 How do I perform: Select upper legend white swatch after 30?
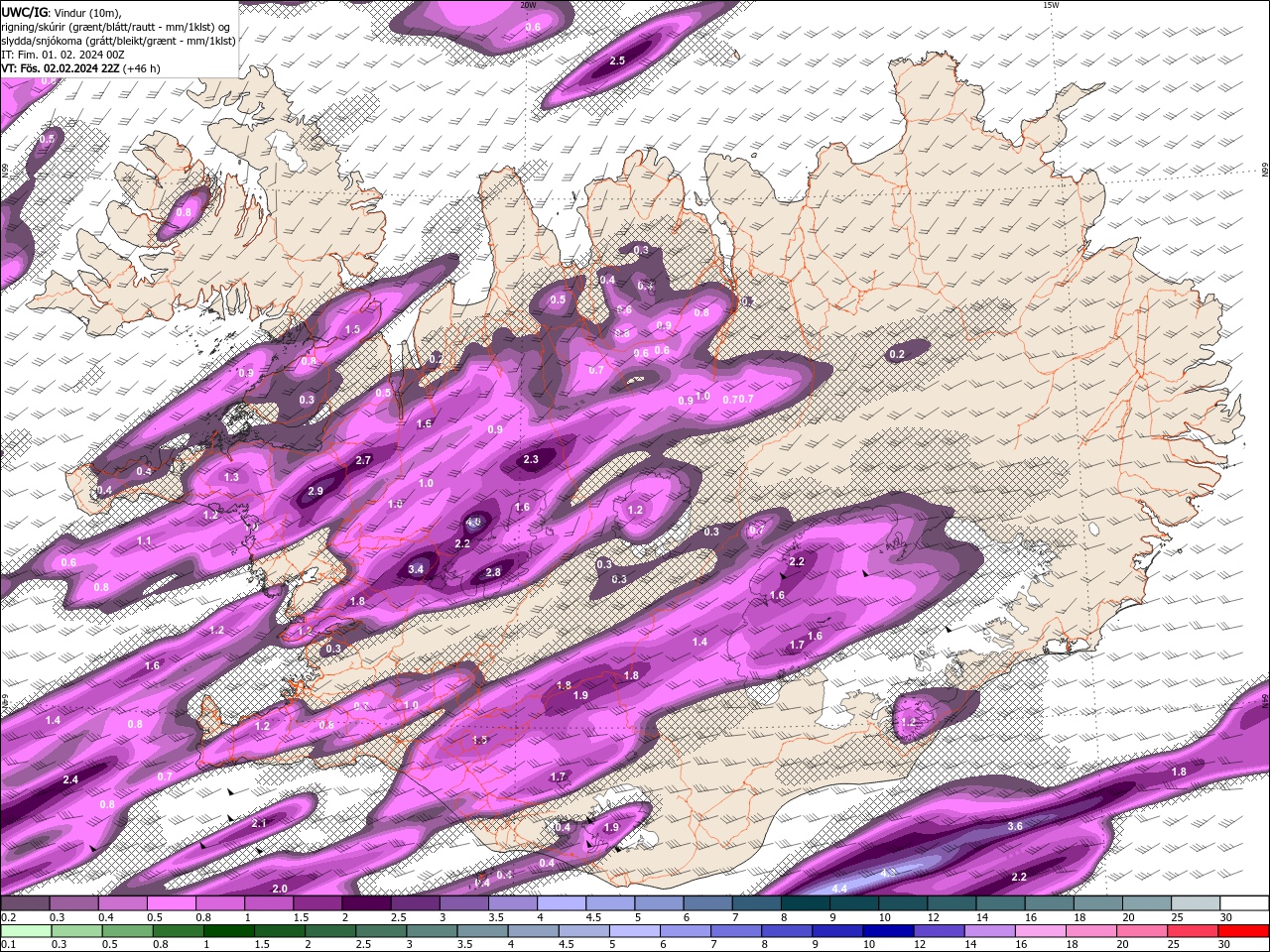1244,903
